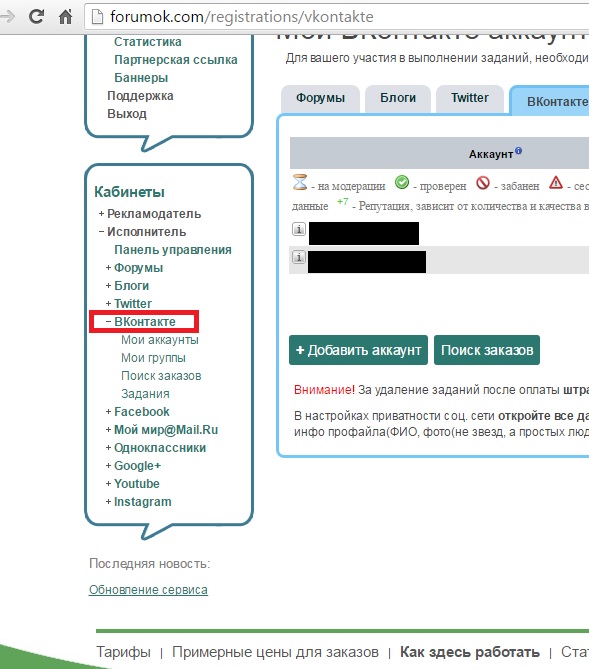Viewport: 589px width, 669px height.
Task: Click the Кабинеты heading
Action: click(129, 192)
